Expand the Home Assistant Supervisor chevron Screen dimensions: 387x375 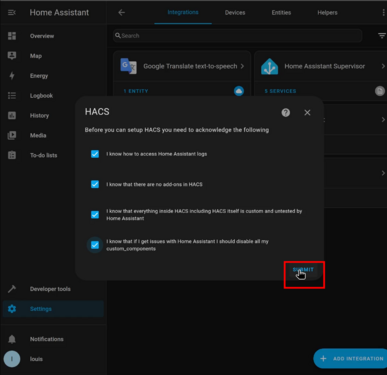tap(383, 66)
